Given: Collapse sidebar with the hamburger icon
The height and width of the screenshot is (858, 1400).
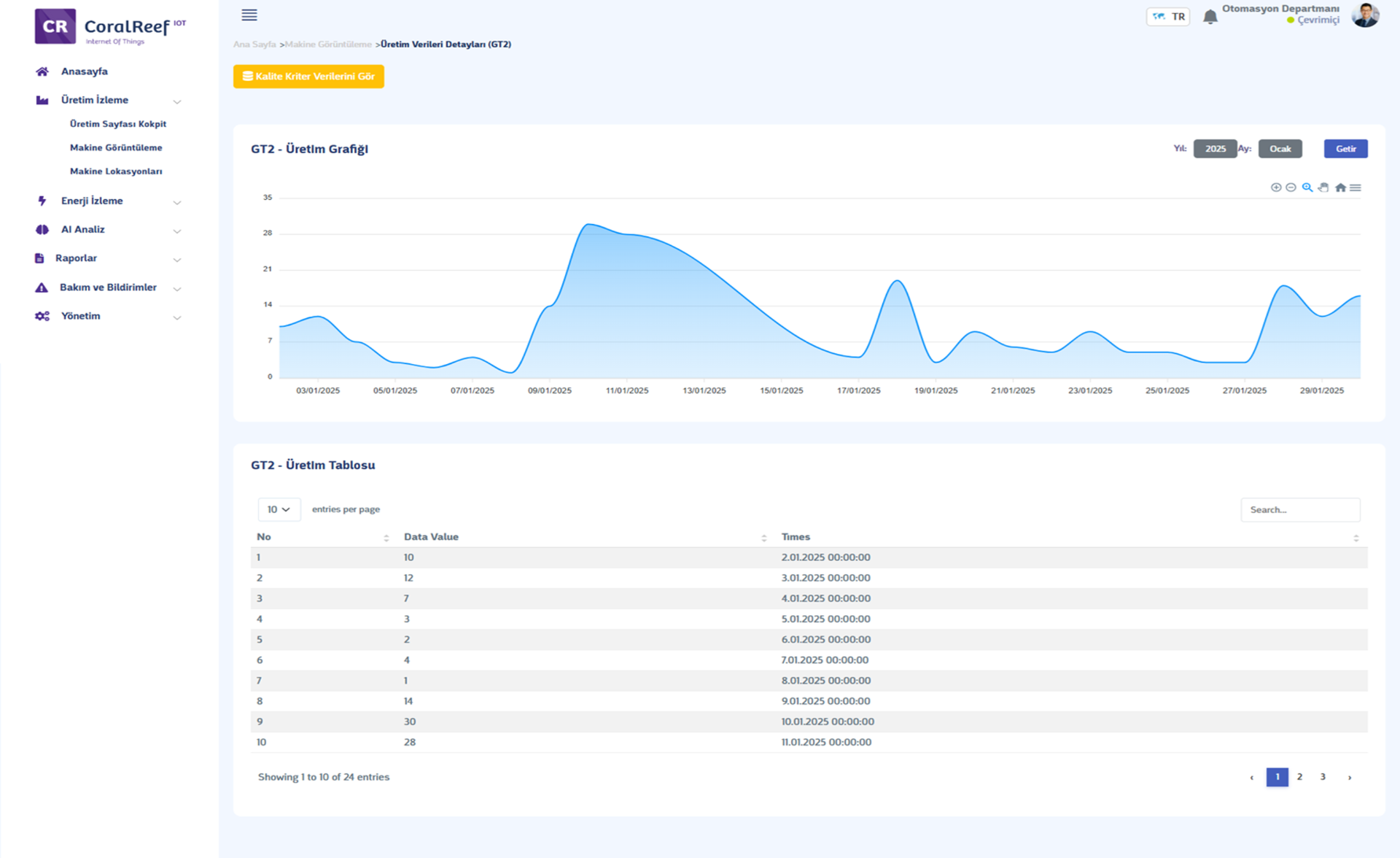Looking at the screenshot, I should point(249,15).
